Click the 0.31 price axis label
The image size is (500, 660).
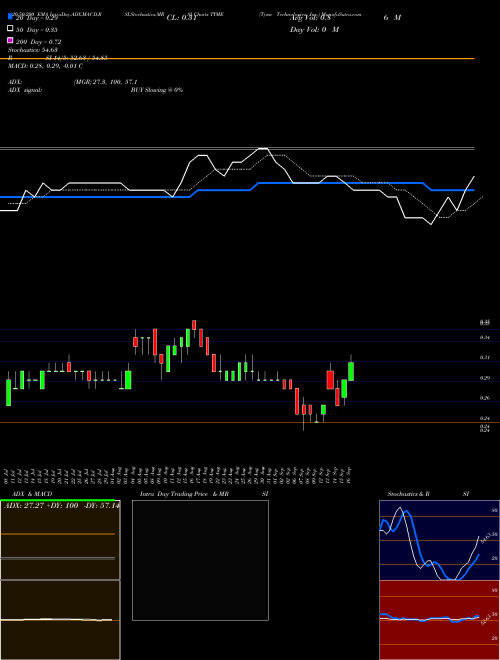pyautogui.click(x=484, y=358)
